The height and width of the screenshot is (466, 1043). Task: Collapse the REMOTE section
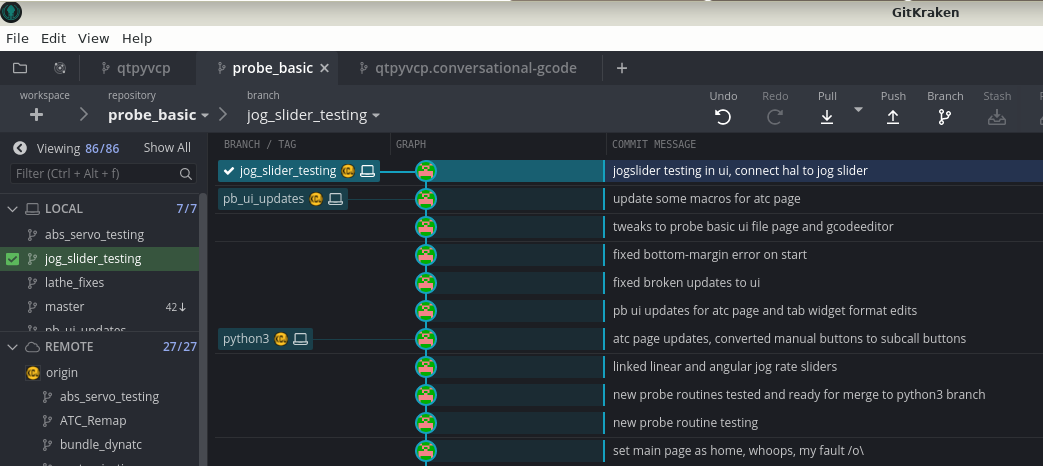12,347
